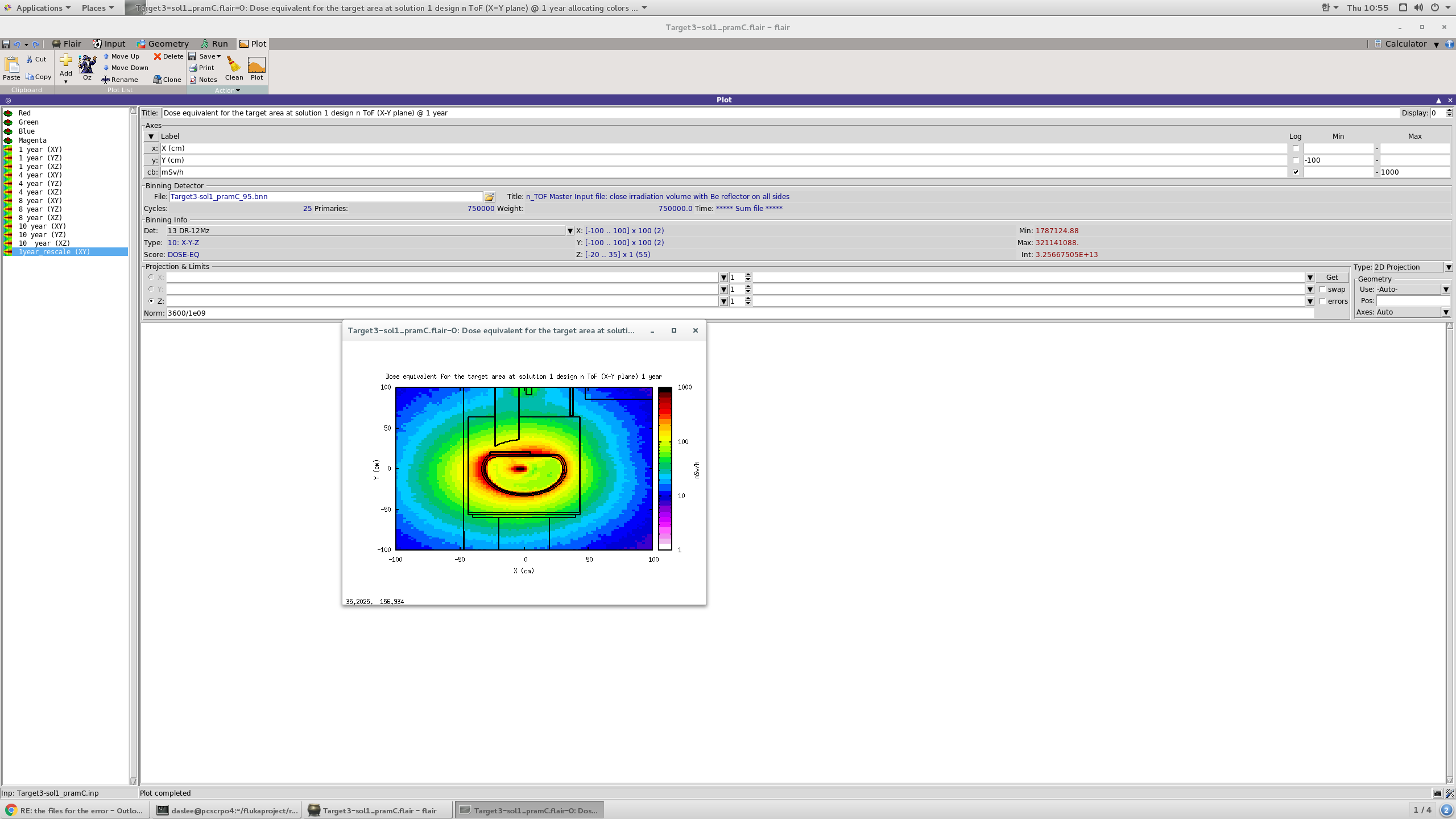Click the Copy icon
The width and height of the screenshot is (1456, 819).
click(x=30, y=77)
